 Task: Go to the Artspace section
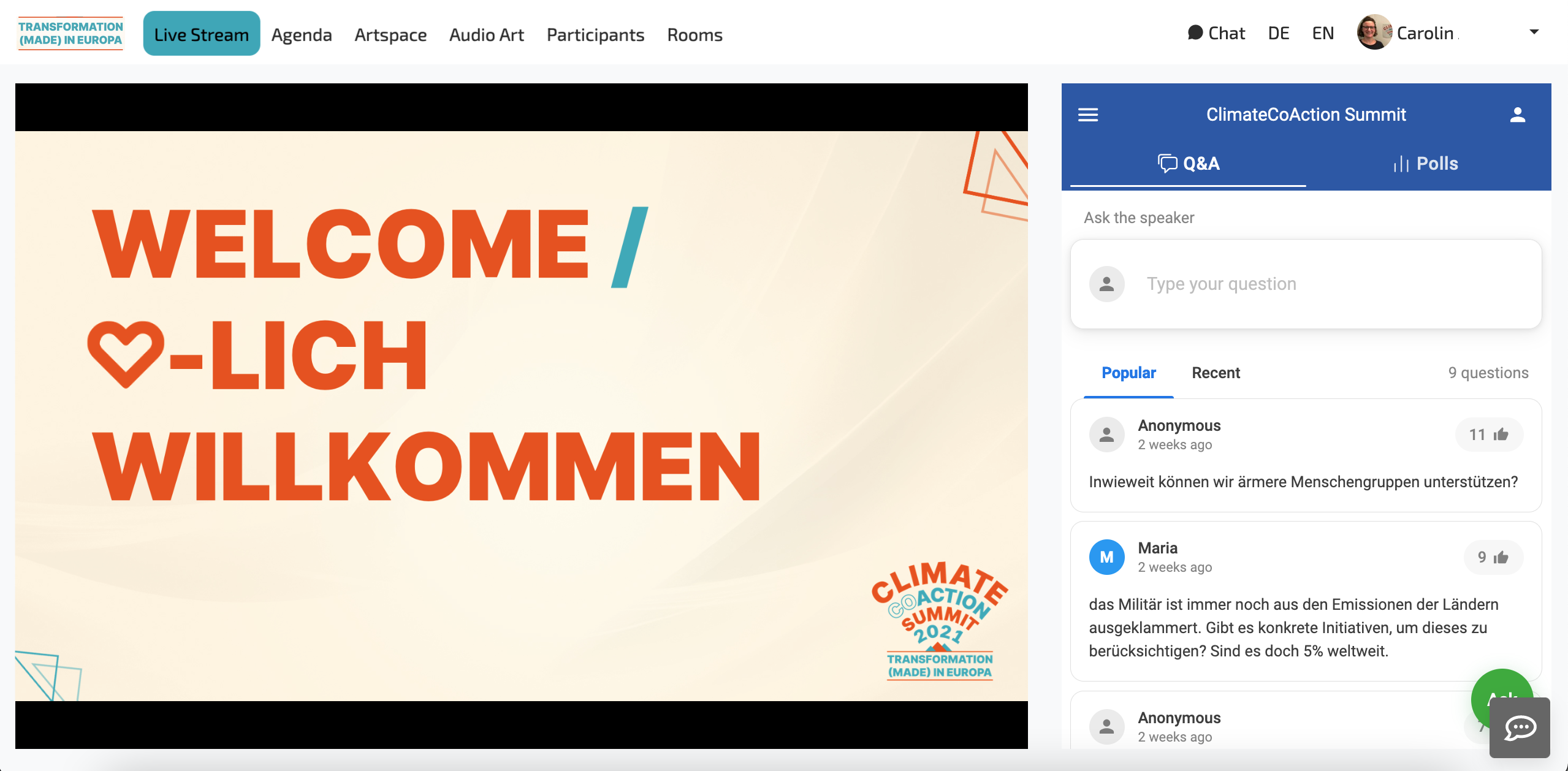pos(390,35)
